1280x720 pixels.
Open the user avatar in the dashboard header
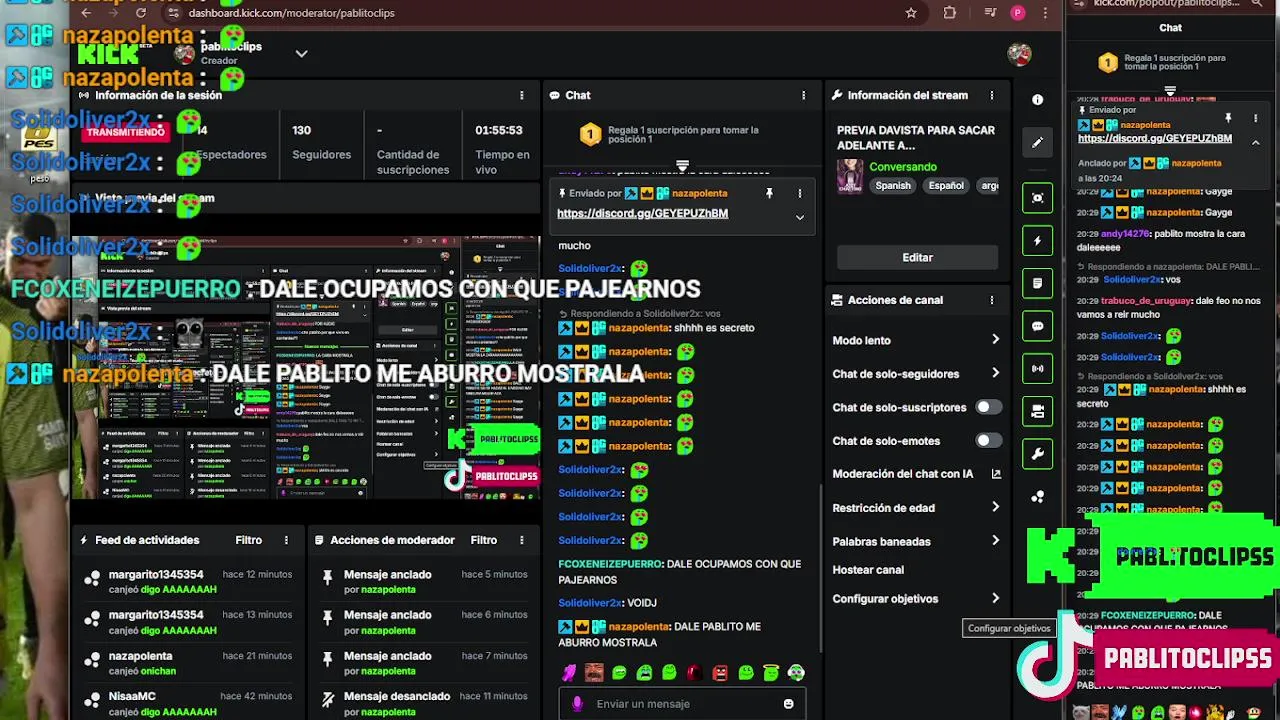tap(1019, 54)
